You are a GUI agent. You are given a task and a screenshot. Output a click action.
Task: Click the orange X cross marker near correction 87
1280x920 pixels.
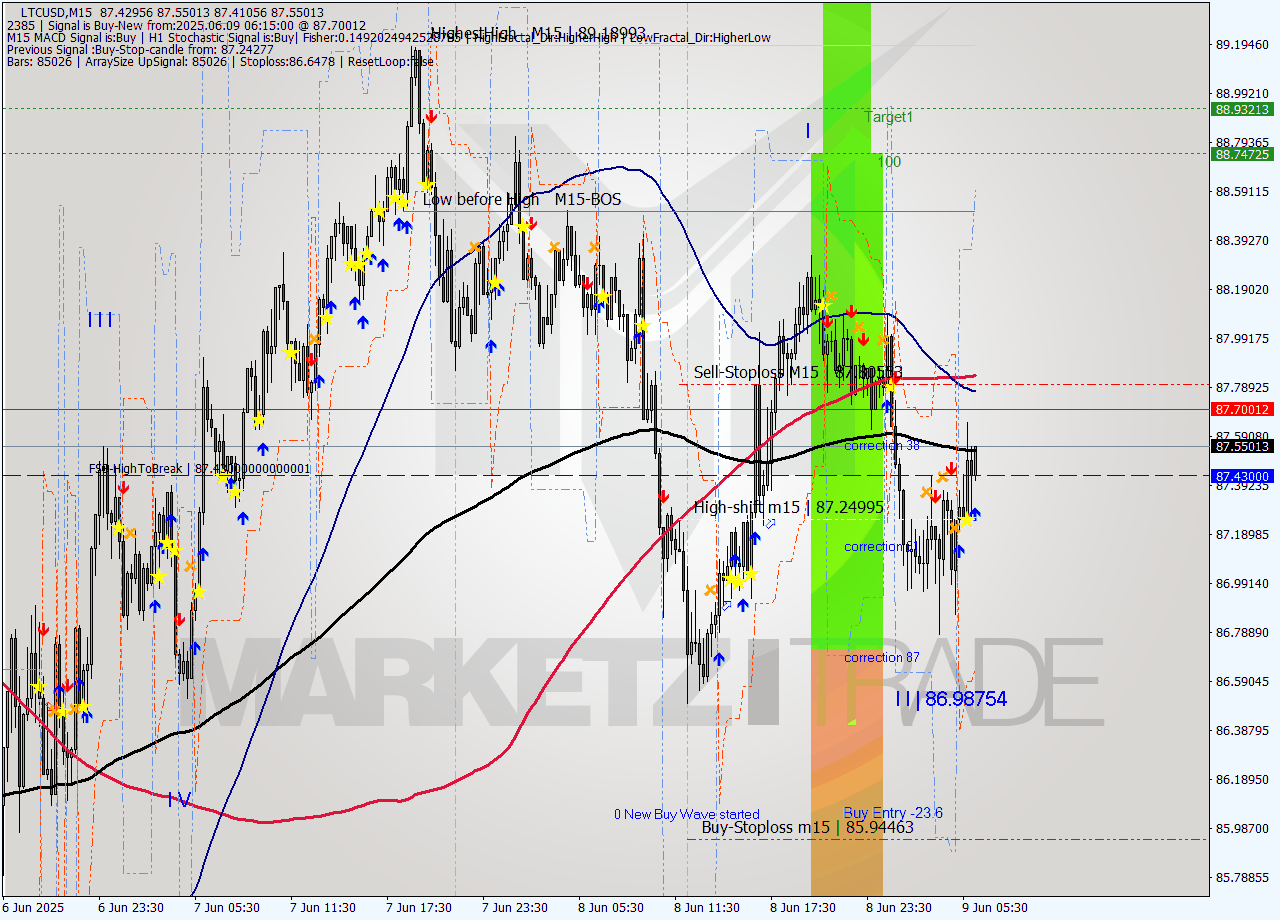point(710,591)
